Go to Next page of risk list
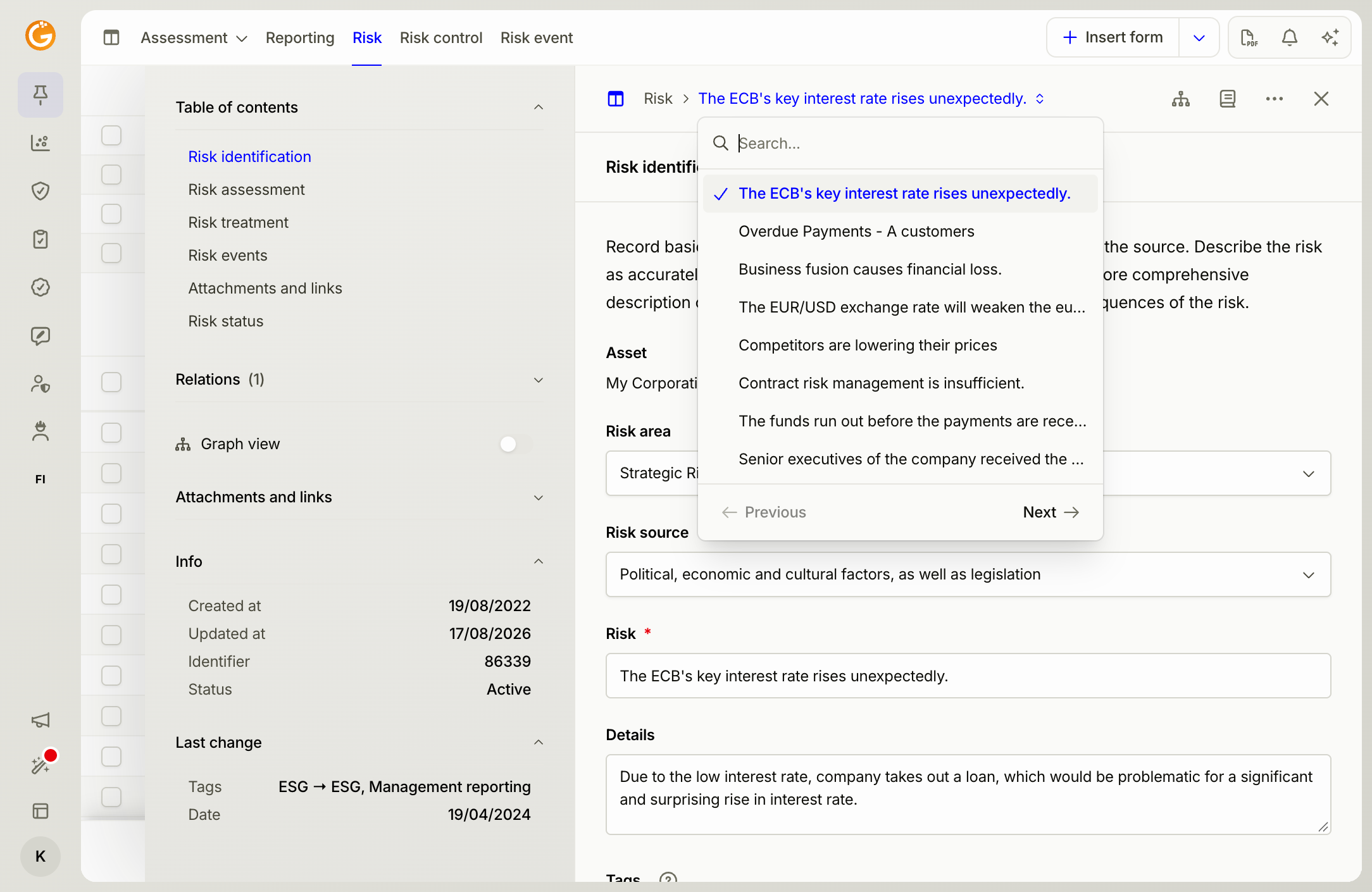The width and height of the screenshot is (1372, 892). click(x=1051, y=512)
